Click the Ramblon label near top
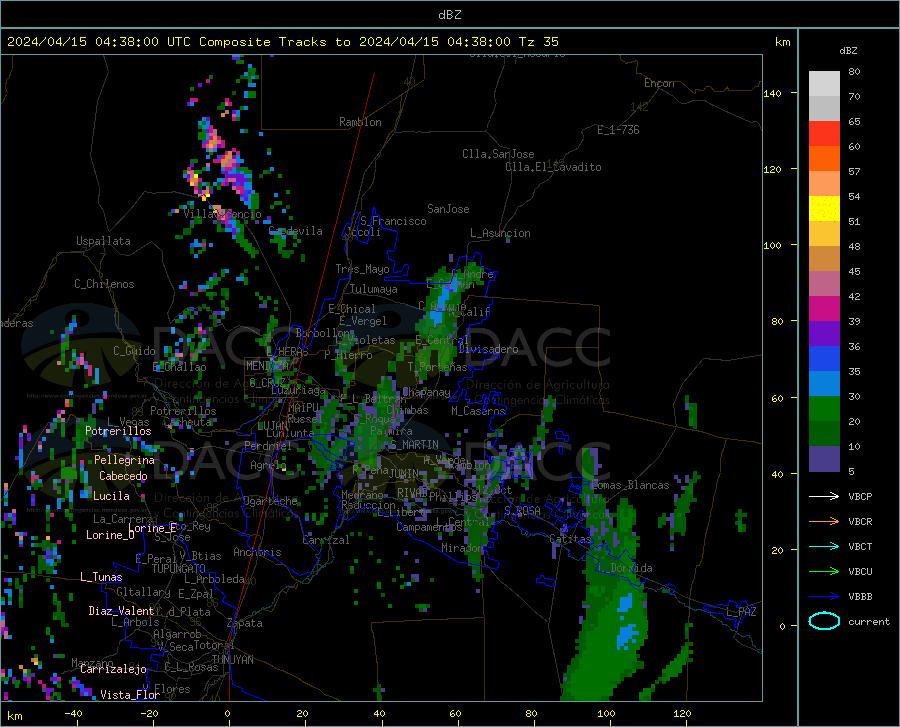The height and width of the screenshot is (727, 900). 360,122
